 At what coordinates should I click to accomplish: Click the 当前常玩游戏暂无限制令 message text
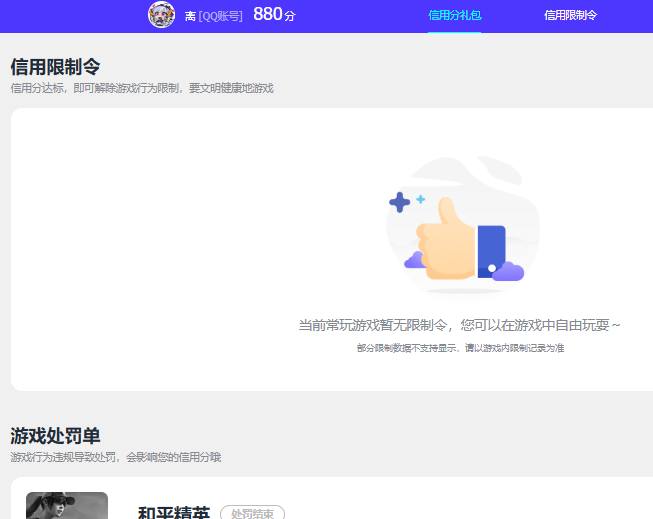tap(459, 325)
